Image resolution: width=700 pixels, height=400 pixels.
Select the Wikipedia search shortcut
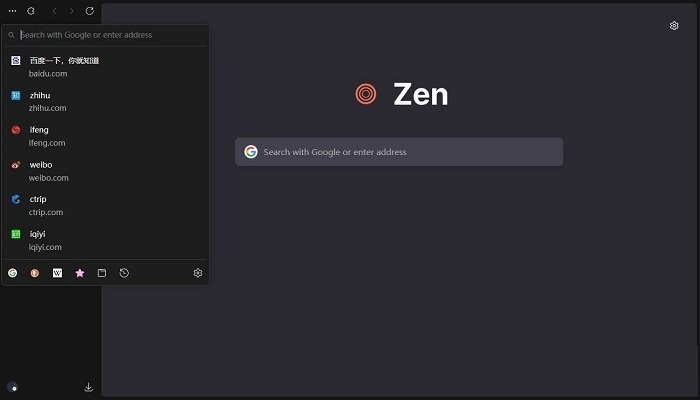[x=57, y=273]
